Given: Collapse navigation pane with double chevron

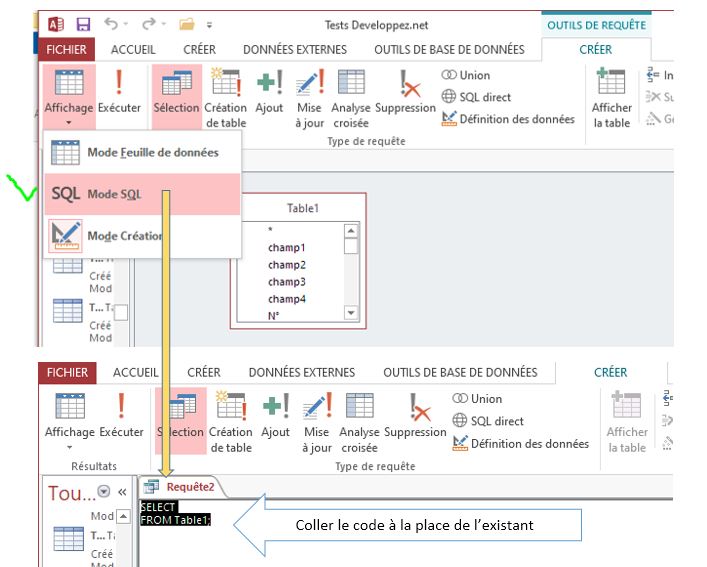Looking at the screenshot, I should tap(122, 492).
